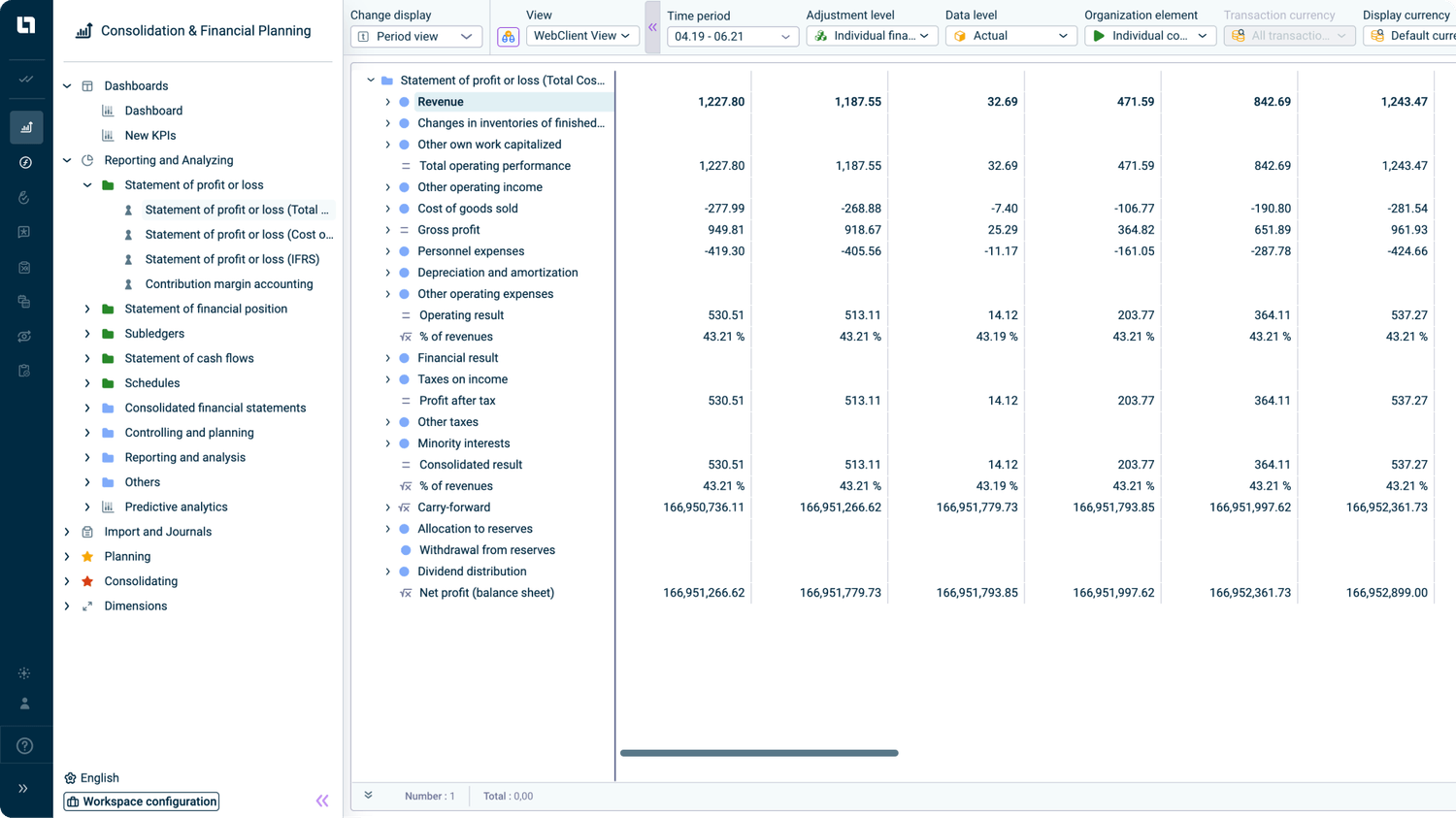Click the chart analytics icon in left rail
Screen dimensions: 1456x818
click(25, 127)
